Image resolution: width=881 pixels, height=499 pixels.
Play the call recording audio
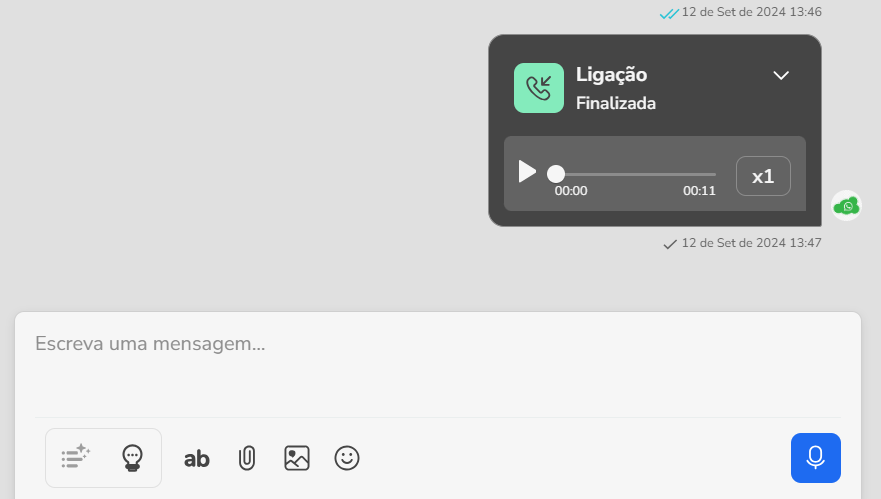[x=527, y=171]
